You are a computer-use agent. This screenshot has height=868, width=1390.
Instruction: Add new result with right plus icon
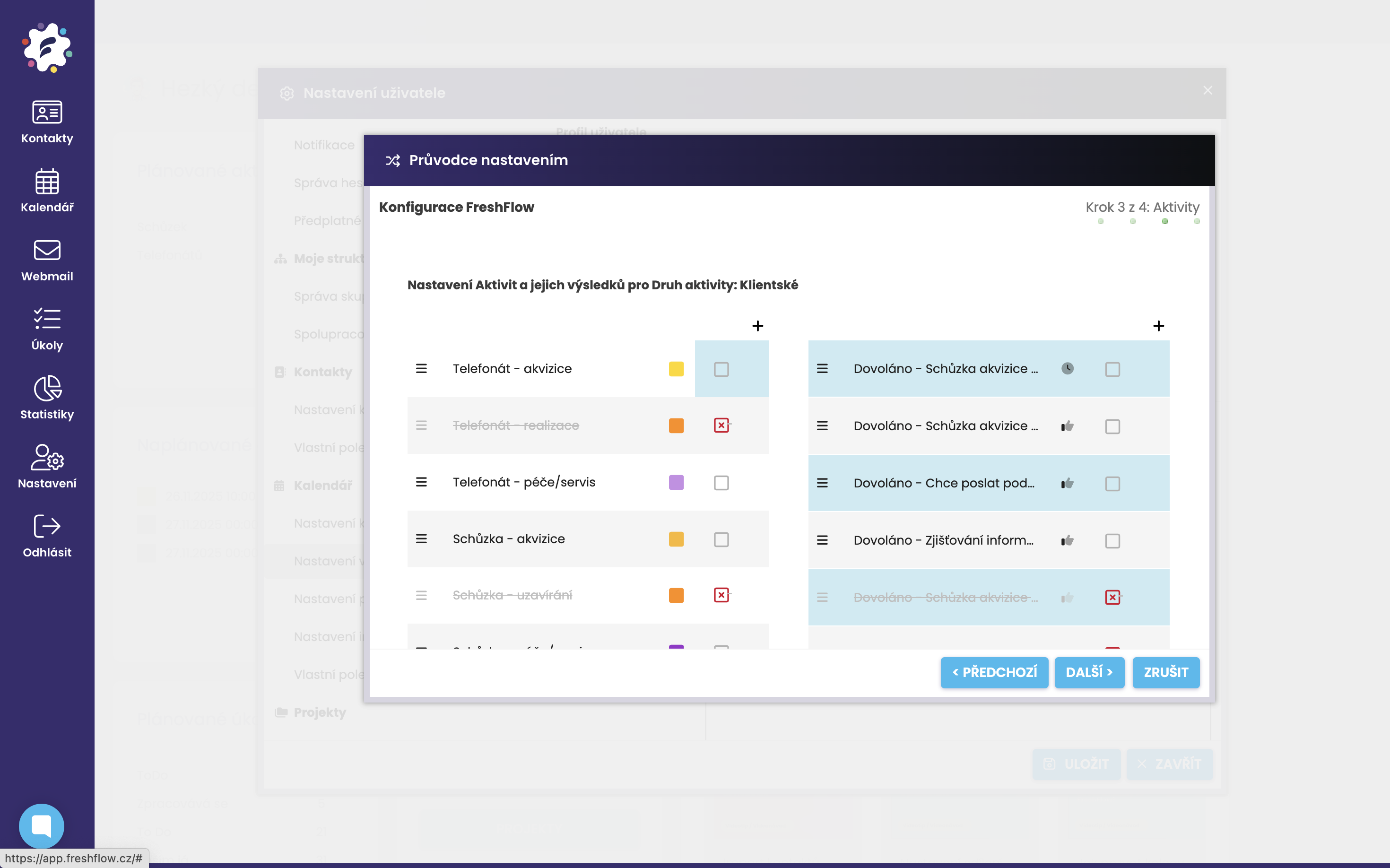1158,326
